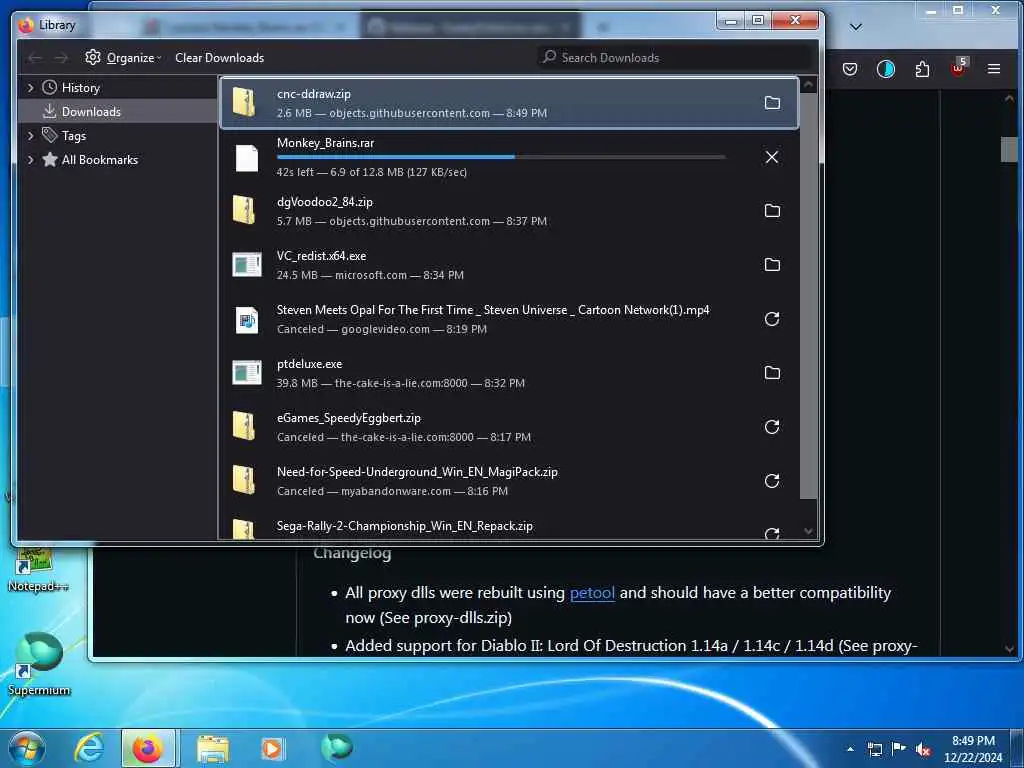Open the Organize menu
This screenshot has height=768, width=1024.
pos(123,57)
